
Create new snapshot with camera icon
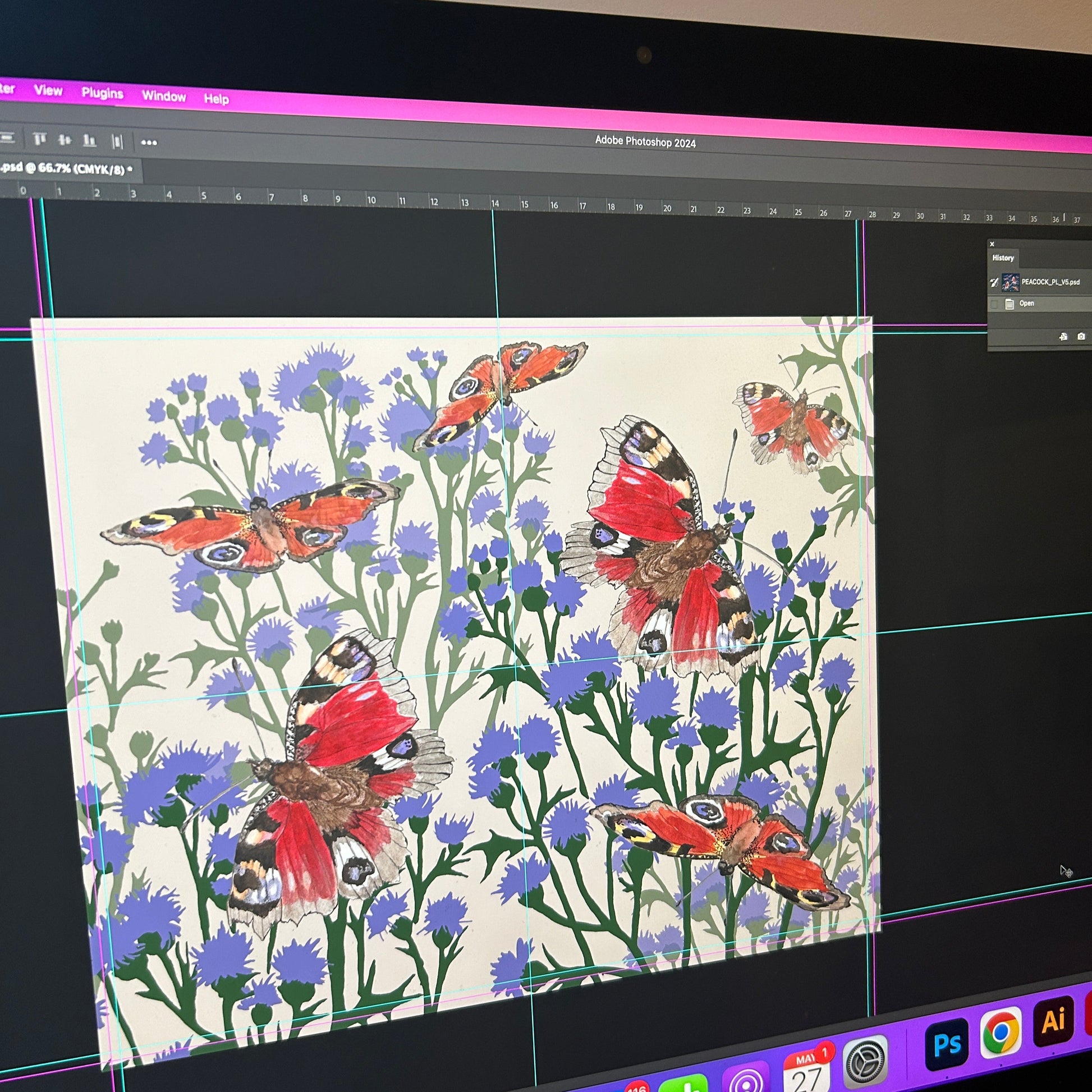[1081, 337]
